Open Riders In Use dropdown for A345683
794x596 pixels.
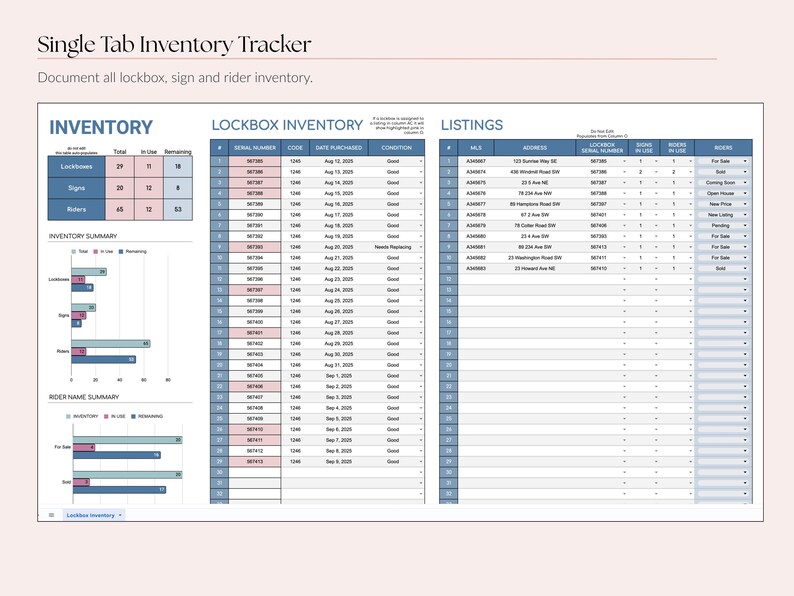[690, 269]
